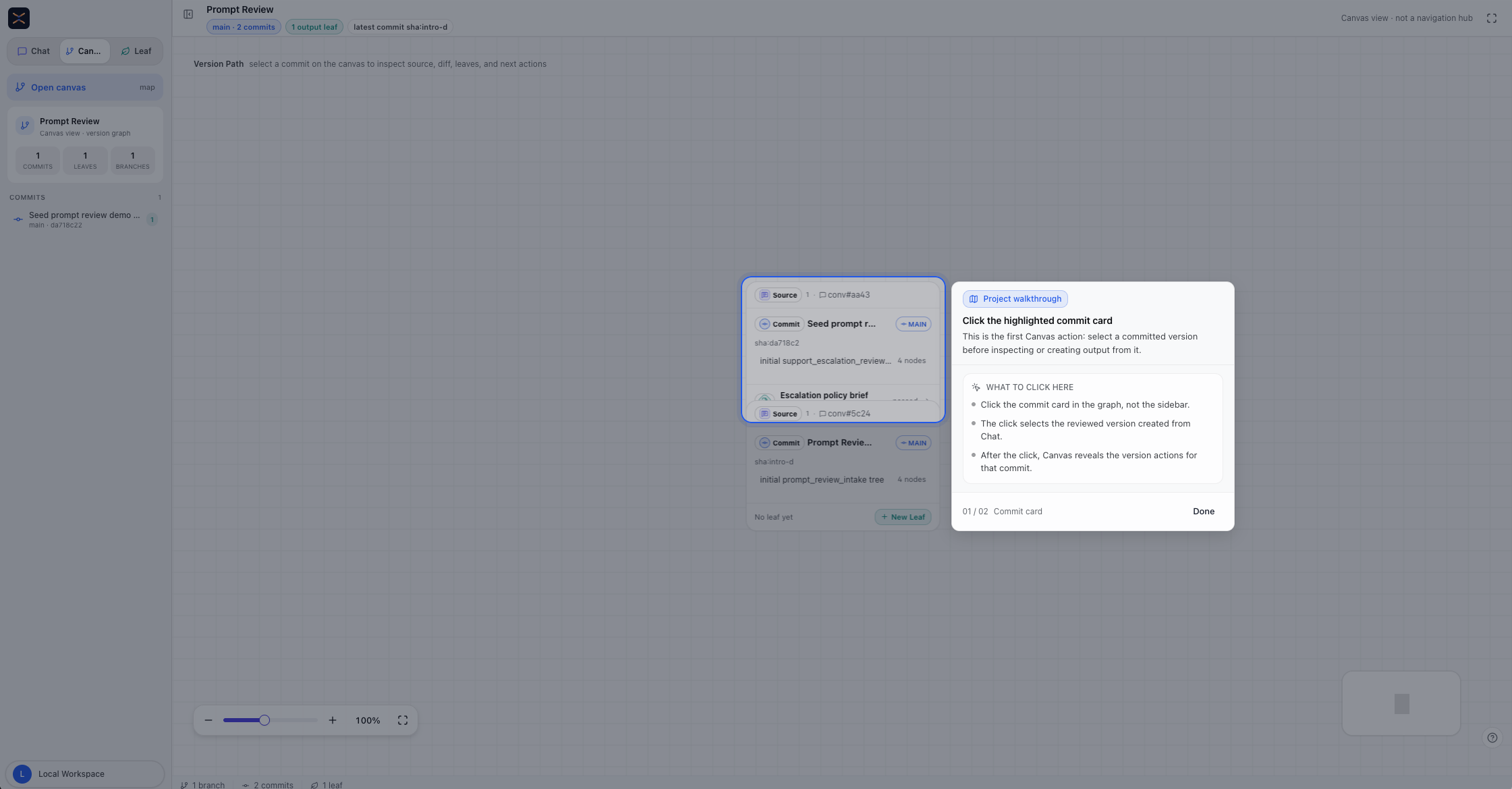Click the sparkle icon beside What to click here
The width and height of the screenshot is (1512, 789).
click(976, 387)
